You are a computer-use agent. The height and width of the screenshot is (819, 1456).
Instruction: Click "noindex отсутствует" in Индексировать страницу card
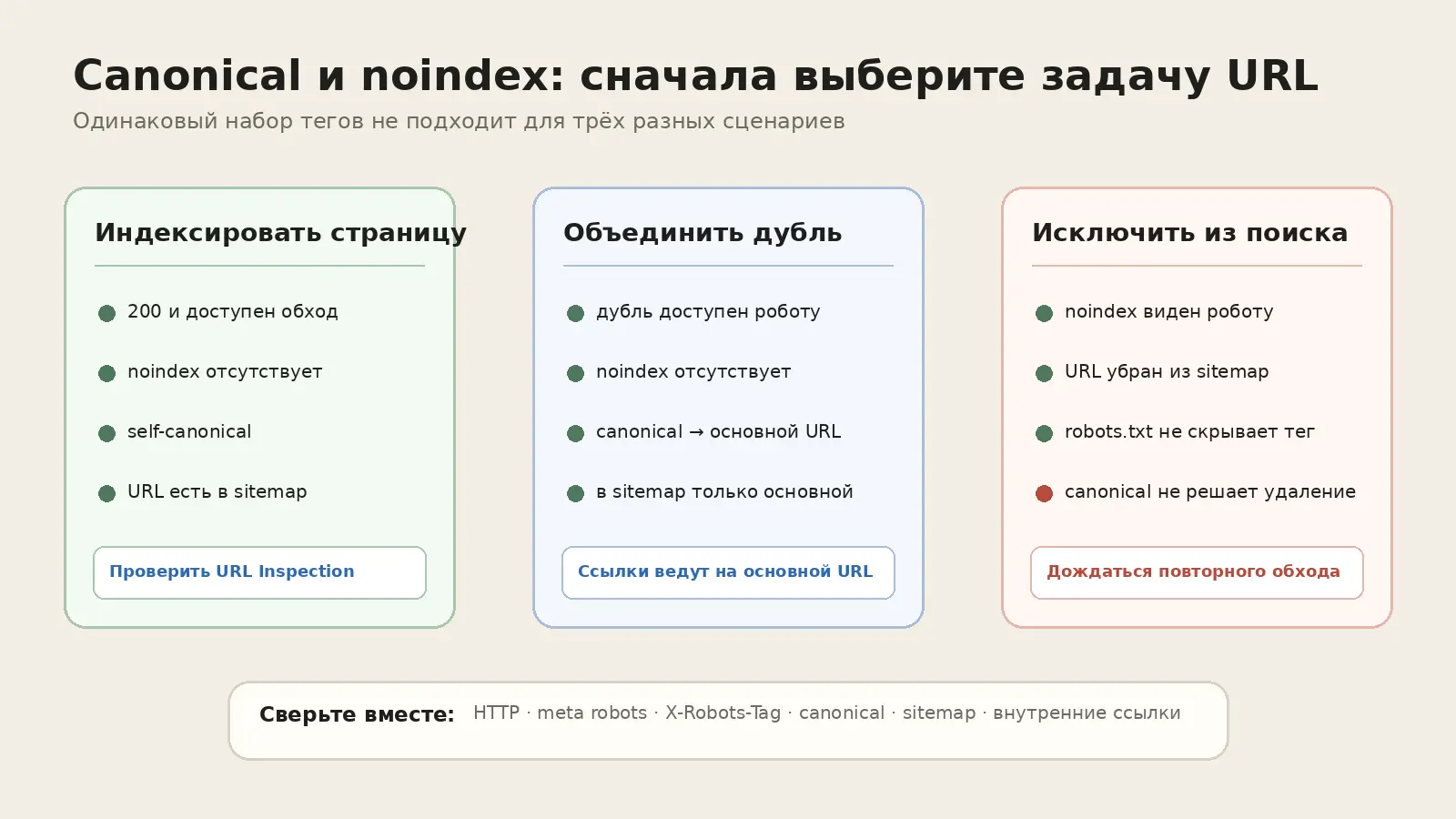[210, 372]
